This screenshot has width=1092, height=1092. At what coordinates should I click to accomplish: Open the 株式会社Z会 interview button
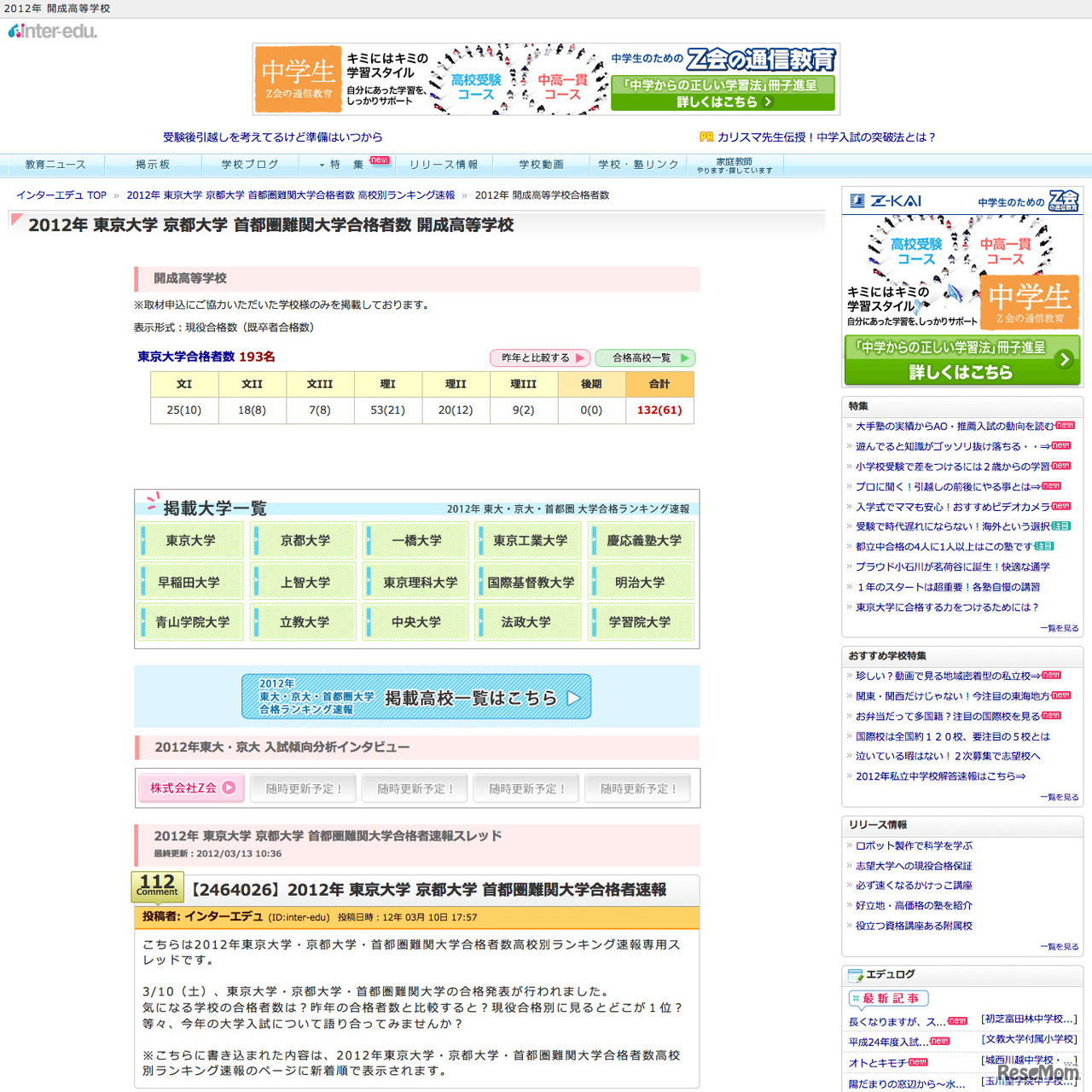coord(192,788)
